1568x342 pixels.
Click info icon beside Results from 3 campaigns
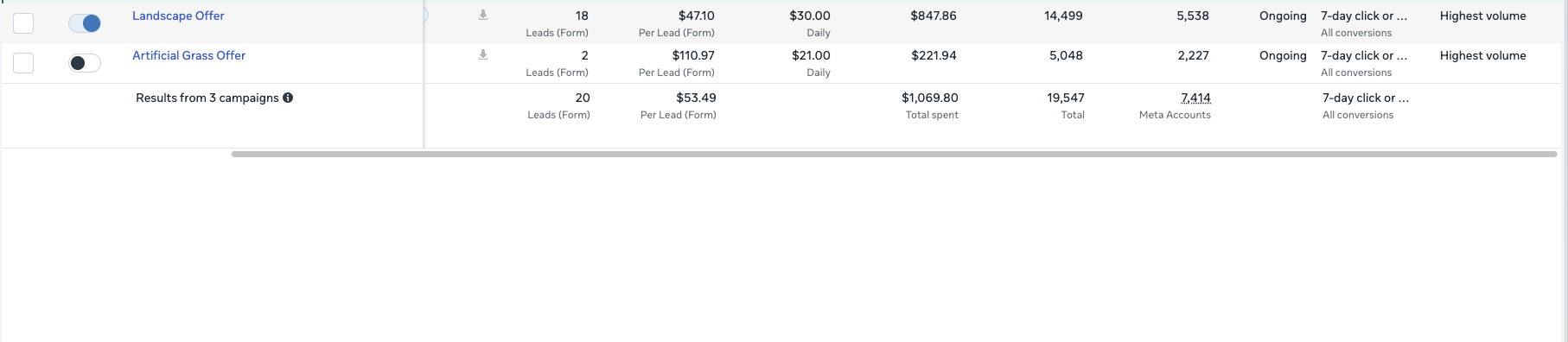tap(288, 98)
